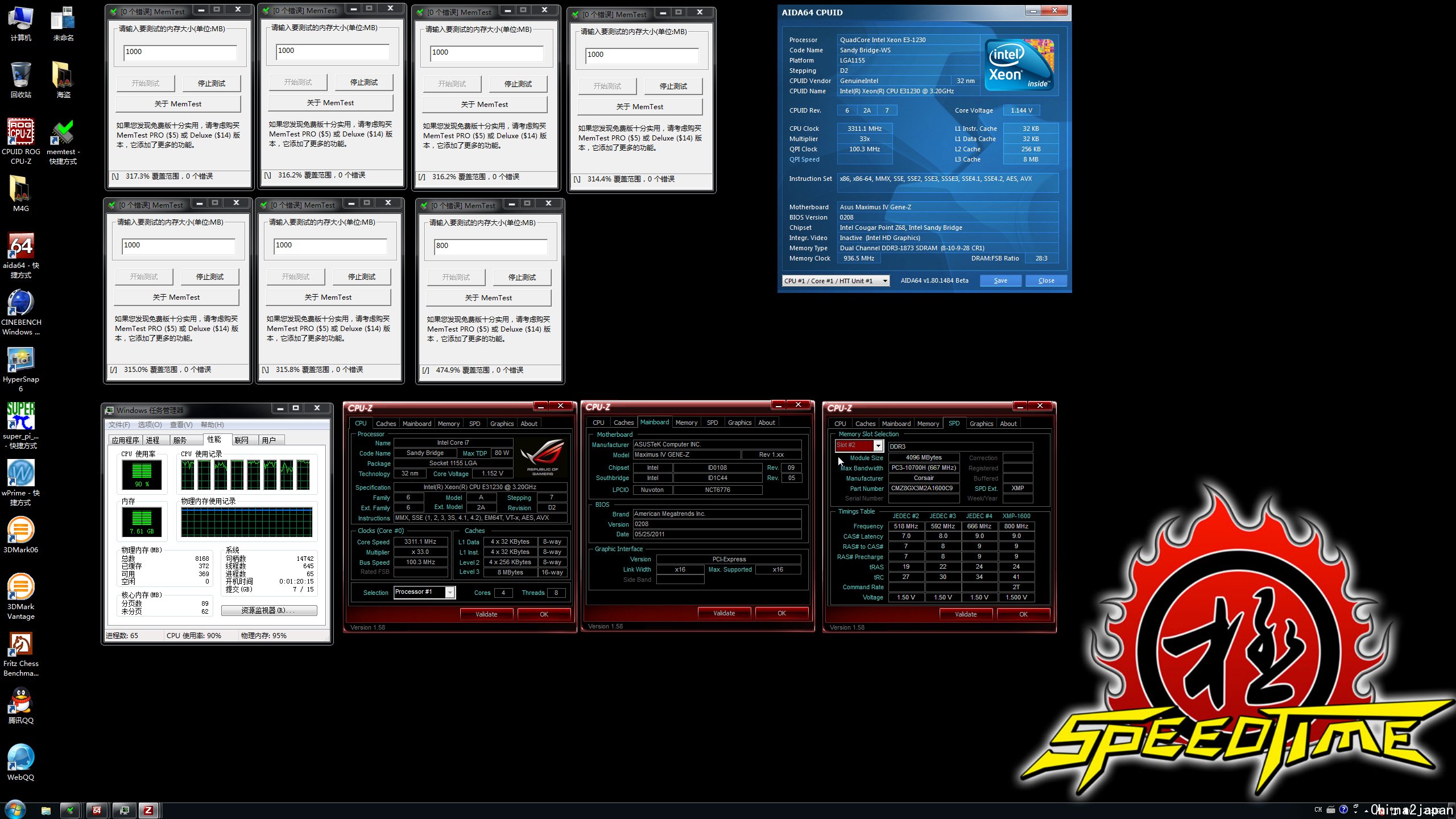This screenshot has width=1456, height=819.
Task: Open Mainboard tab in CPU-Z SPD window
Action: coord(896,424)
